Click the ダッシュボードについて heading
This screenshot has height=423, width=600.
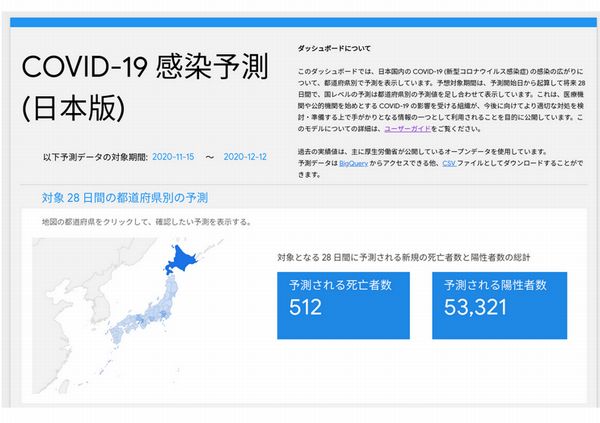[335, 49]
